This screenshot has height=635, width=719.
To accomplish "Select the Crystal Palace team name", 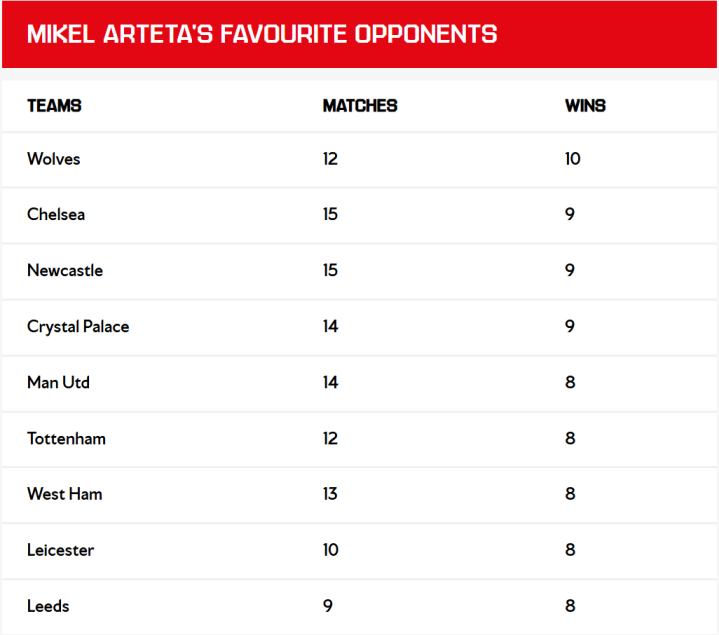I will pos(78,327).
